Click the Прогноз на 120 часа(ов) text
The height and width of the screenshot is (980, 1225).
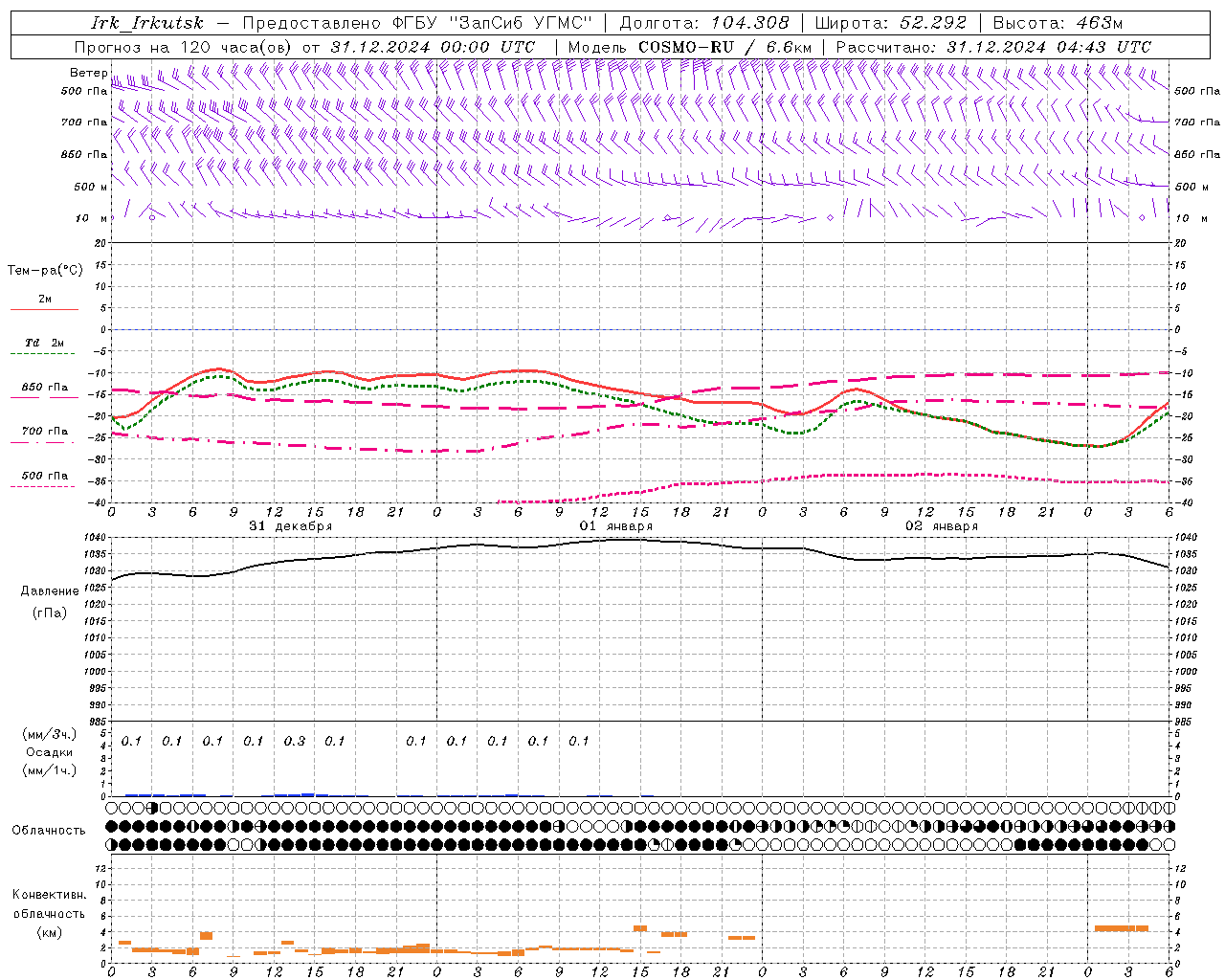[185, 47]
